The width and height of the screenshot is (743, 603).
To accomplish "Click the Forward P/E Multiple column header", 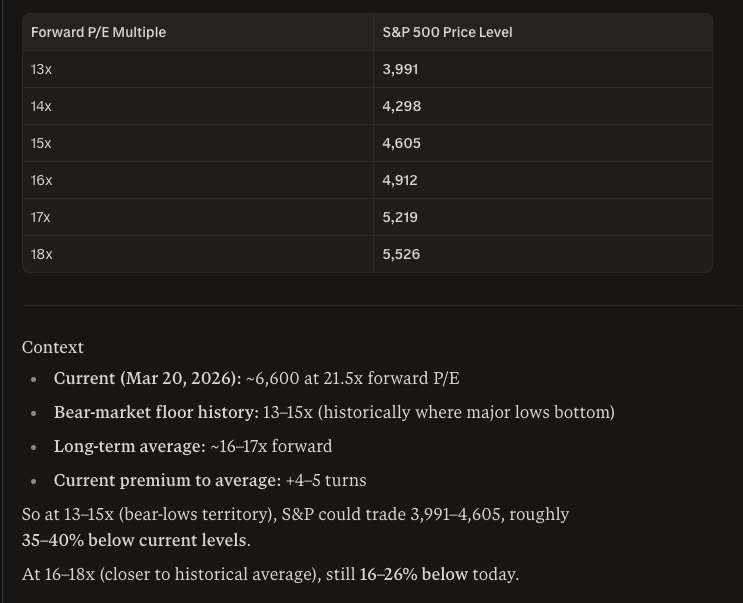I will (x=98, y=32).
